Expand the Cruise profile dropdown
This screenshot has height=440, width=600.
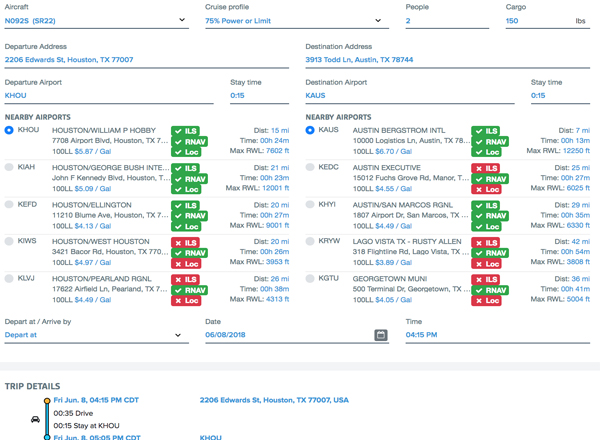point(296,20)
